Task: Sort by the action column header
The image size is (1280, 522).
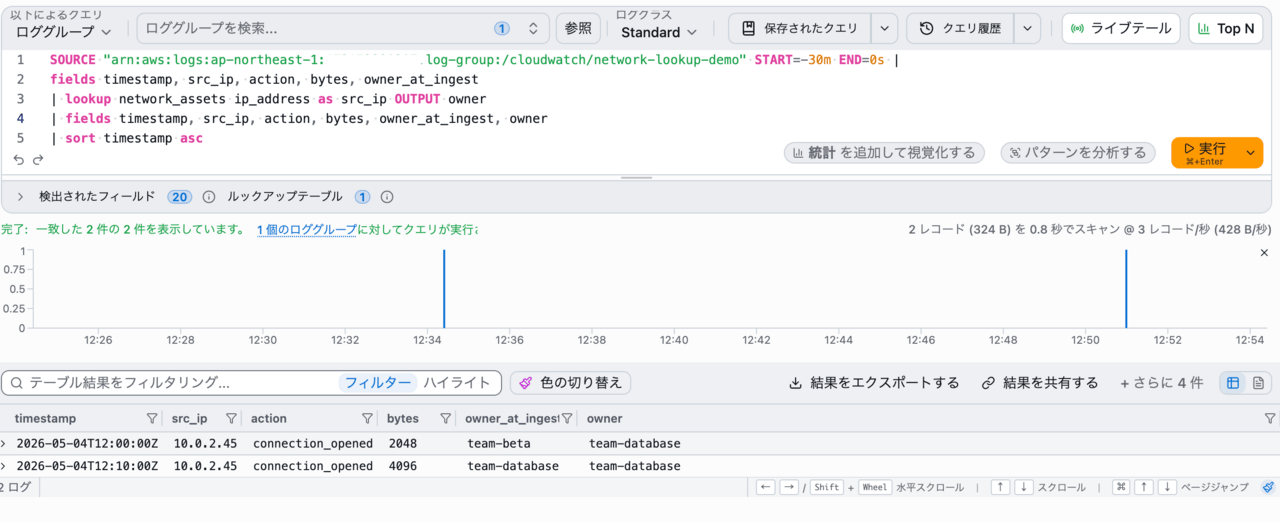Action: [x=269, y=419]
